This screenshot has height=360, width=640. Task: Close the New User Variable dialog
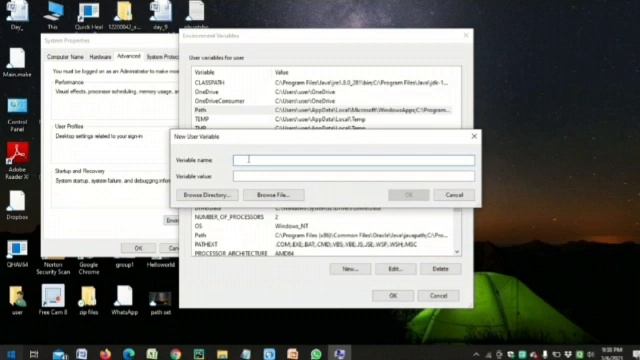tap(474, 136)
